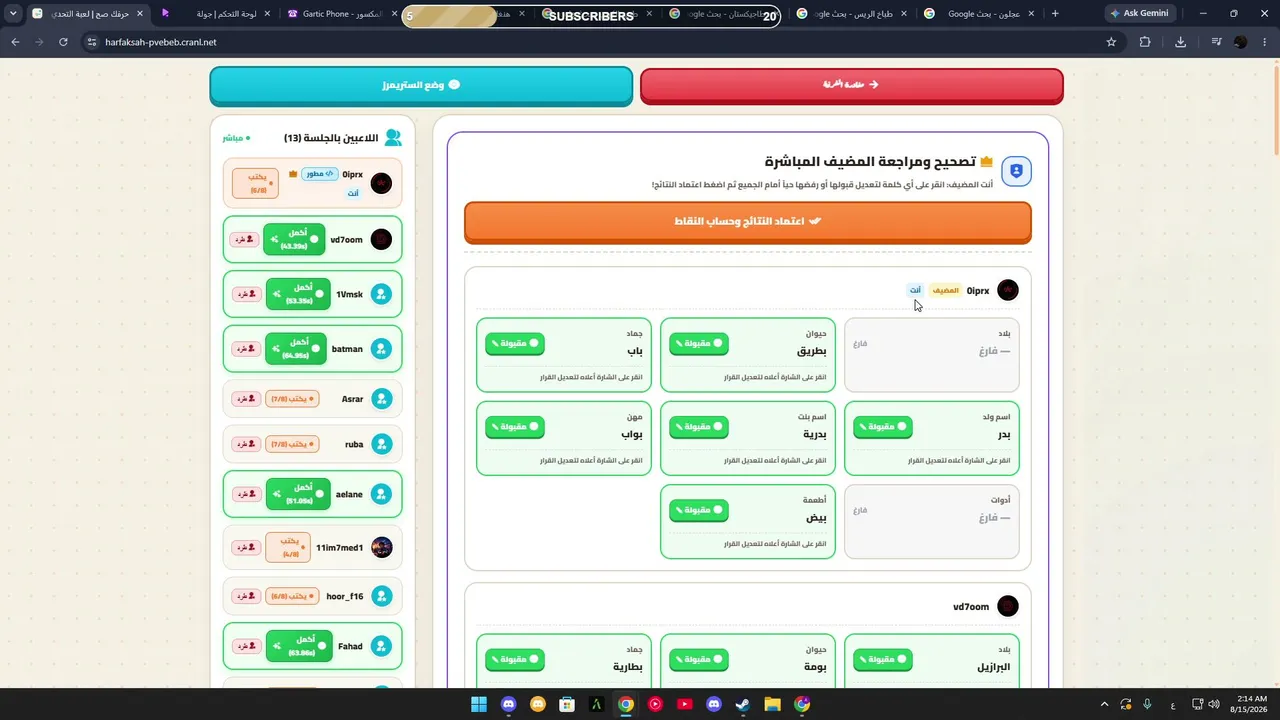Click the orange اعتماد النتائج وحساب النقاط button
This screenshot has height=720, width=1280.
pyautogui.click(x=748, y=221)
